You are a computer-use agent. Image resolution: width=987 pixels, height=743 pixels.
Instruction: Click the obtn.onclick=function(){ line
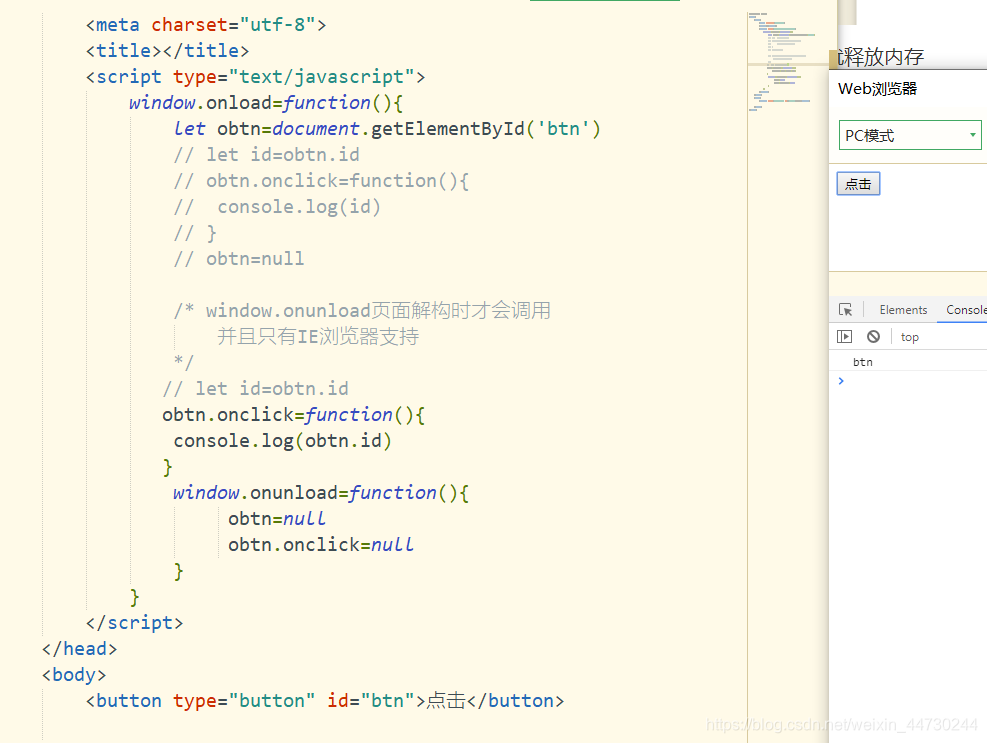coord(294,415)
